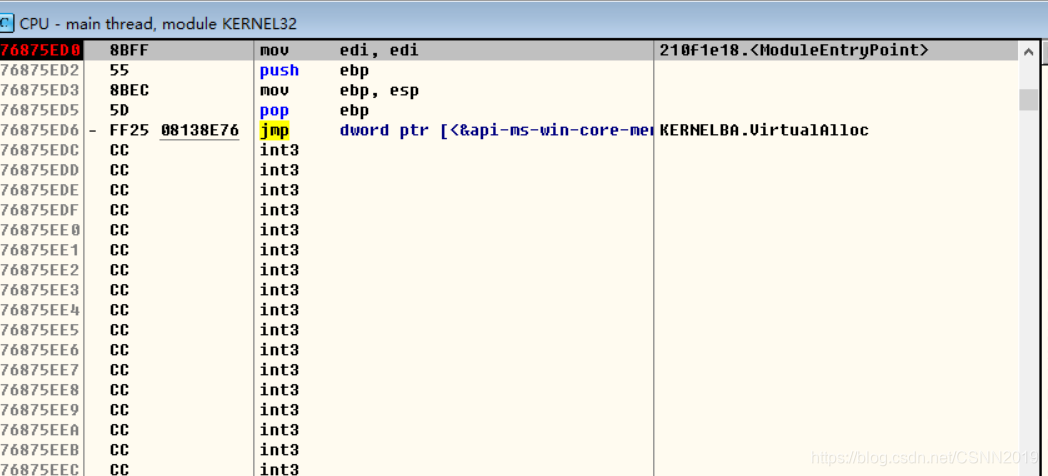Click the highlighted jmp mnemonic
The height and width of the screenshot is (476, 1048).
click(x=274, y=130)
